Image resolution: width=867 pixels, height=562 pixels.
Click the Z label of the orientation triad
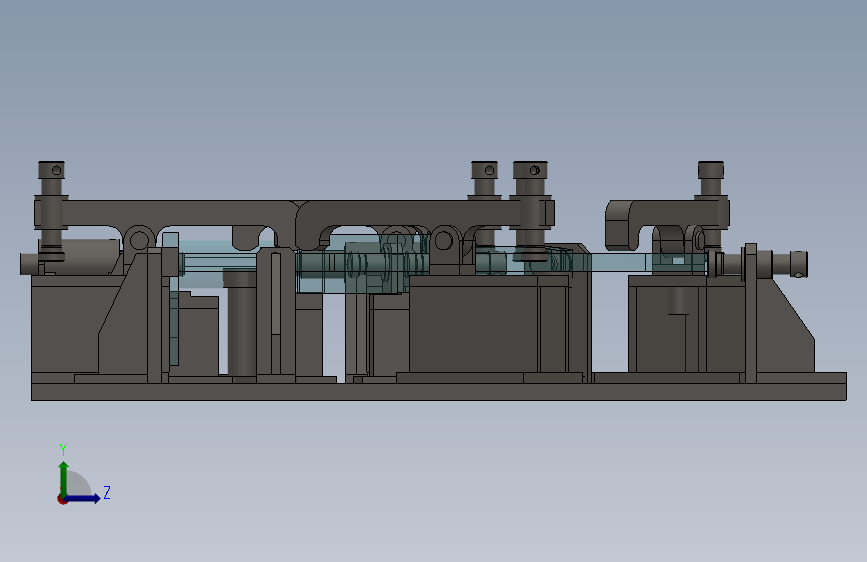point(107,492)
